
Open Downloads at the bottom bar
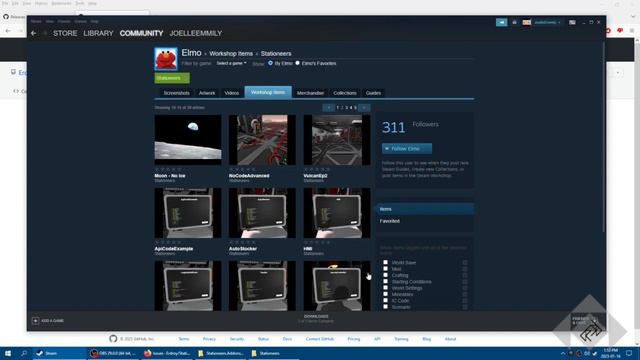(316, 318)
